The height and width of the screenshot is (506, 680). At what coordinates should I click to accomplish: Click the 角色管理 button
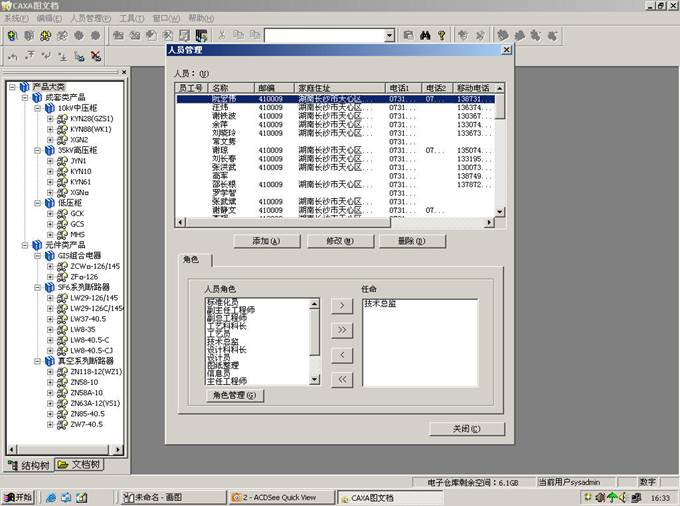tap(235, 395)
